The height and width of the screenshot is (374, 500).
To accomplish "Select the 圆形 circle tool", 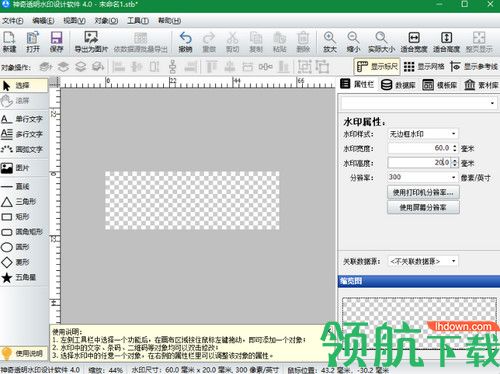I will [24, 247].
